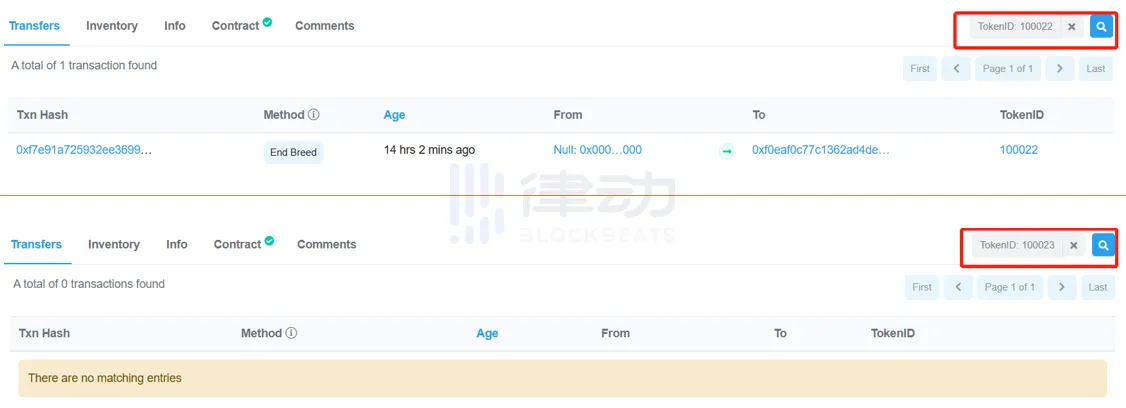Click the Last button in upper pagination

tap(1096, 69)
